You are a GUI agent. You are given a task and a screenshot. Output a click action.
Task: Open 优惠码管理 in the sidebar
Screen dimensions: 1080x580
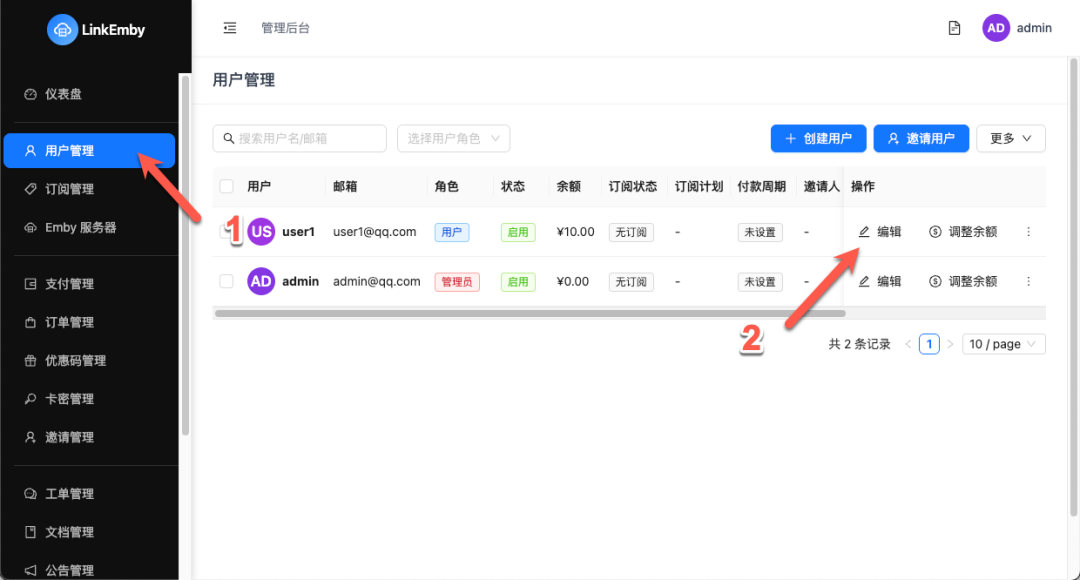click(x=74, y=360)
